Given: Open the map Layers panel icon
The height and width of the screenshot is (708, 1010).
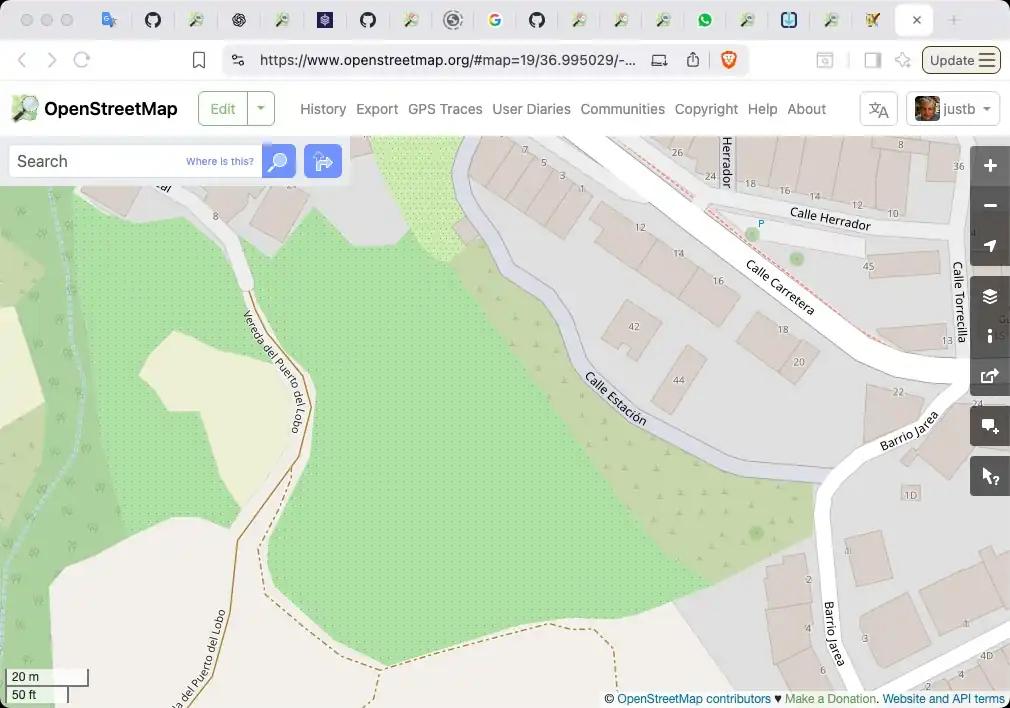Looking at the screenshot, I should coord(990,296).
